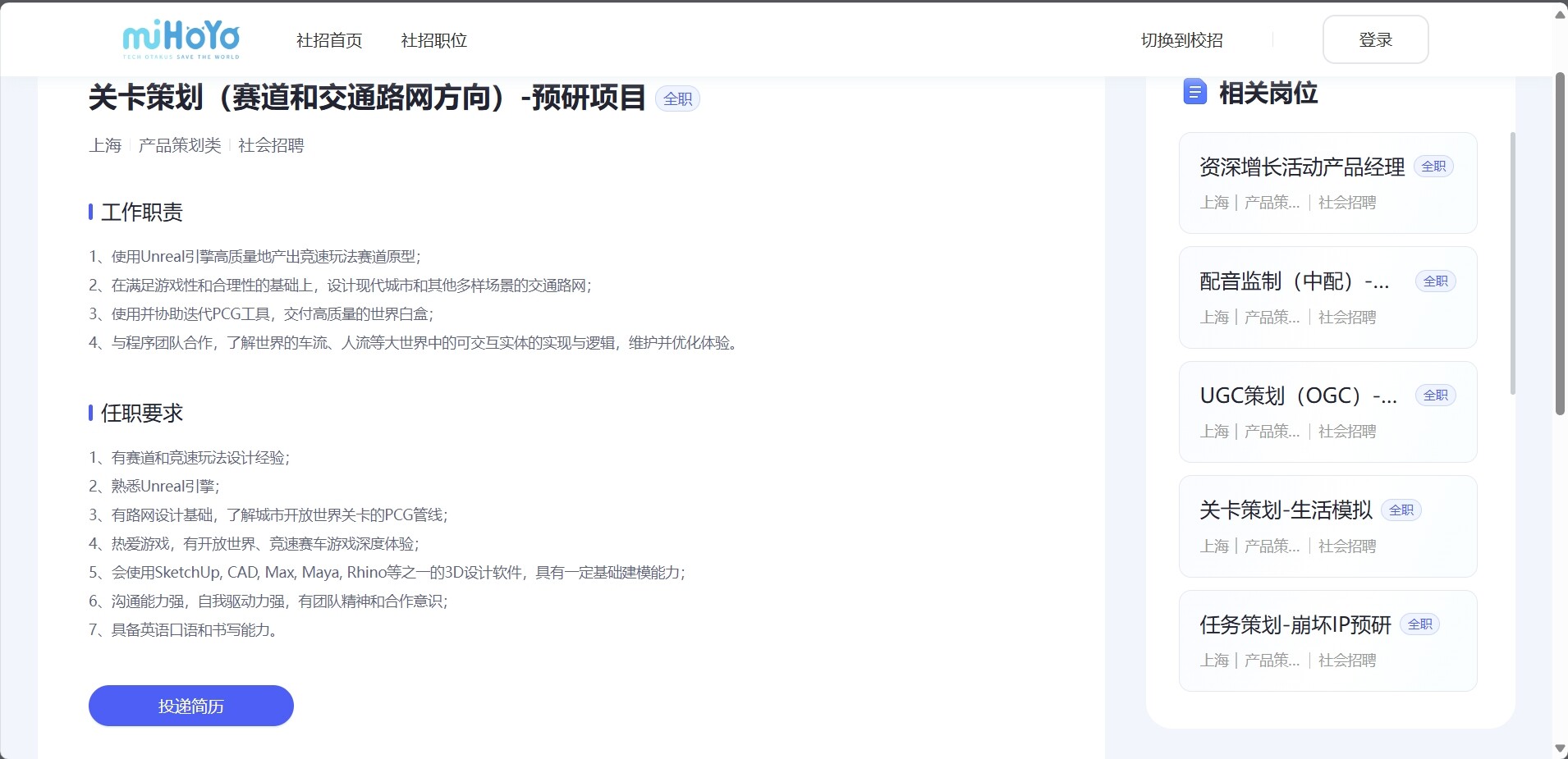Click 全职 badge on 任务策划-崩坏IP预研 card

pos(1419,624)
